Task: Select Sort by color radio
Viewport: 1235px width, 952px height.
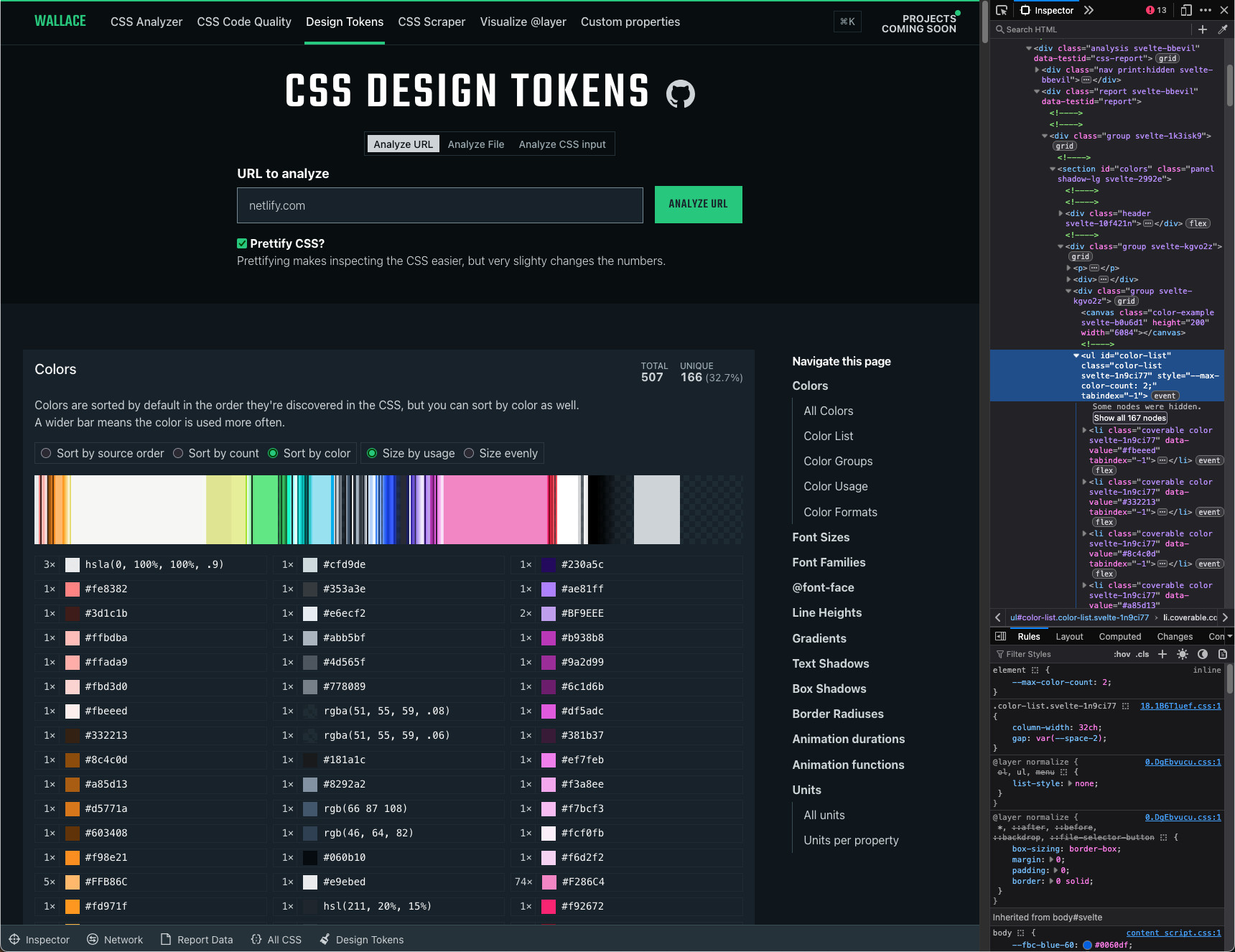Action: tap(273, 453)
